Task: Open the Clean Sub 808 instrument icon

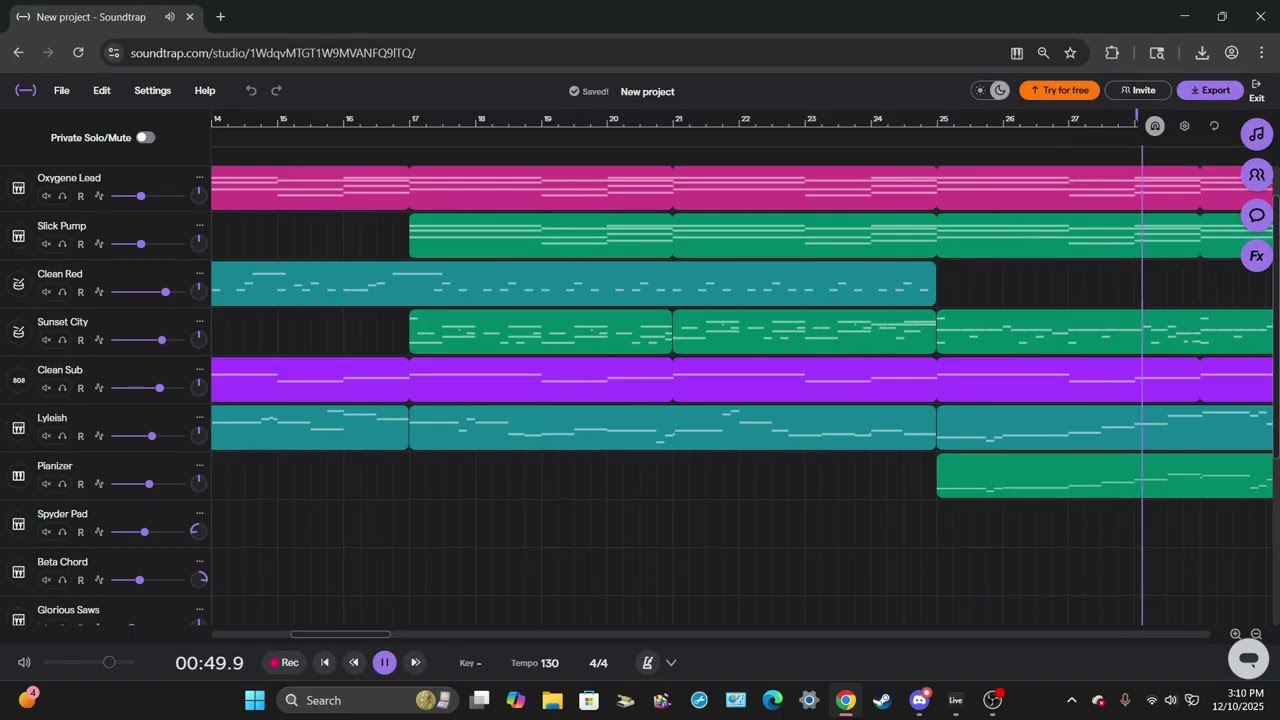Action: [x=18, y=380]
